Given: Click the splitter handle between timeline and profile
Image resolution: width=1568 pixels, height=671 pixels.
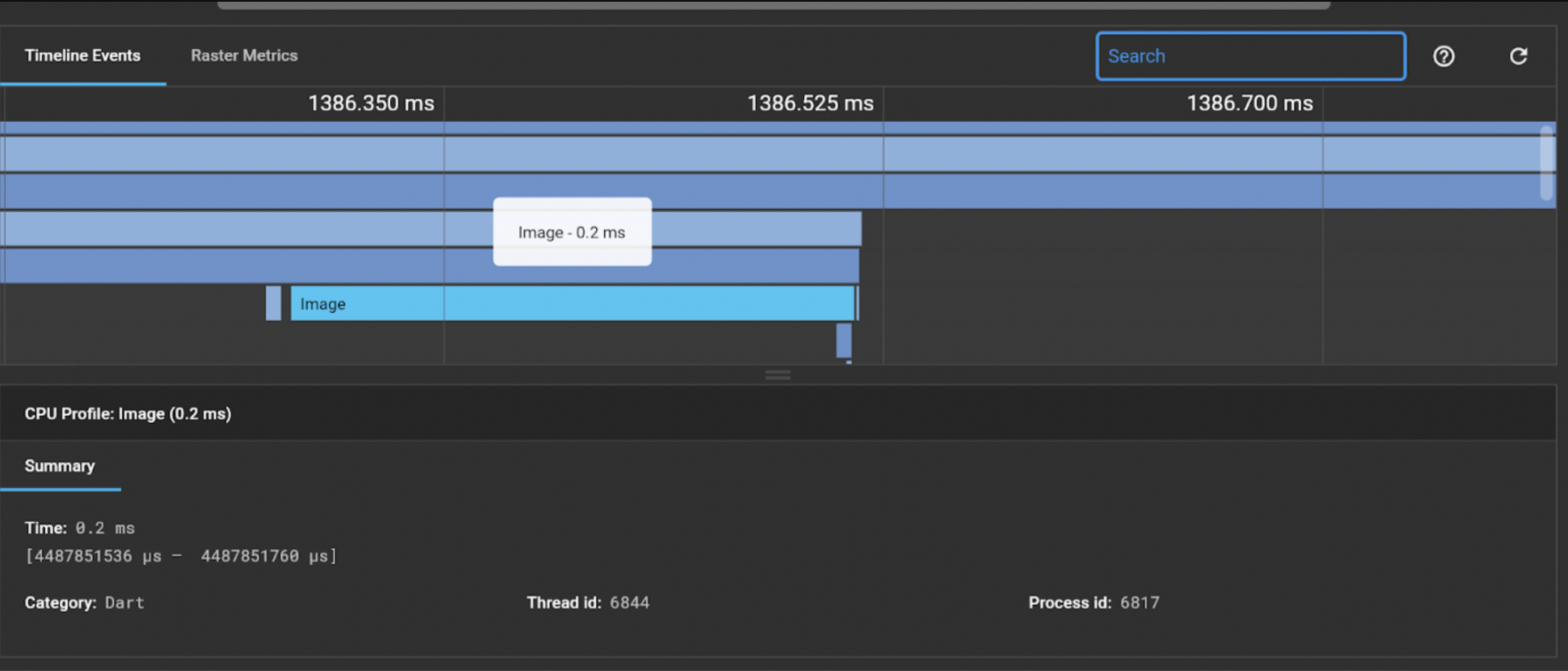Looking at the screenshot, I should point(777,375).
